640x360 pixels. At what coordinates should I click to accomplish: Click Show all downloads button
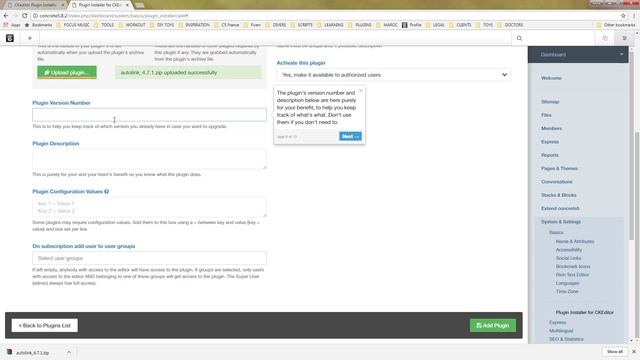click(x=614, y=351)
